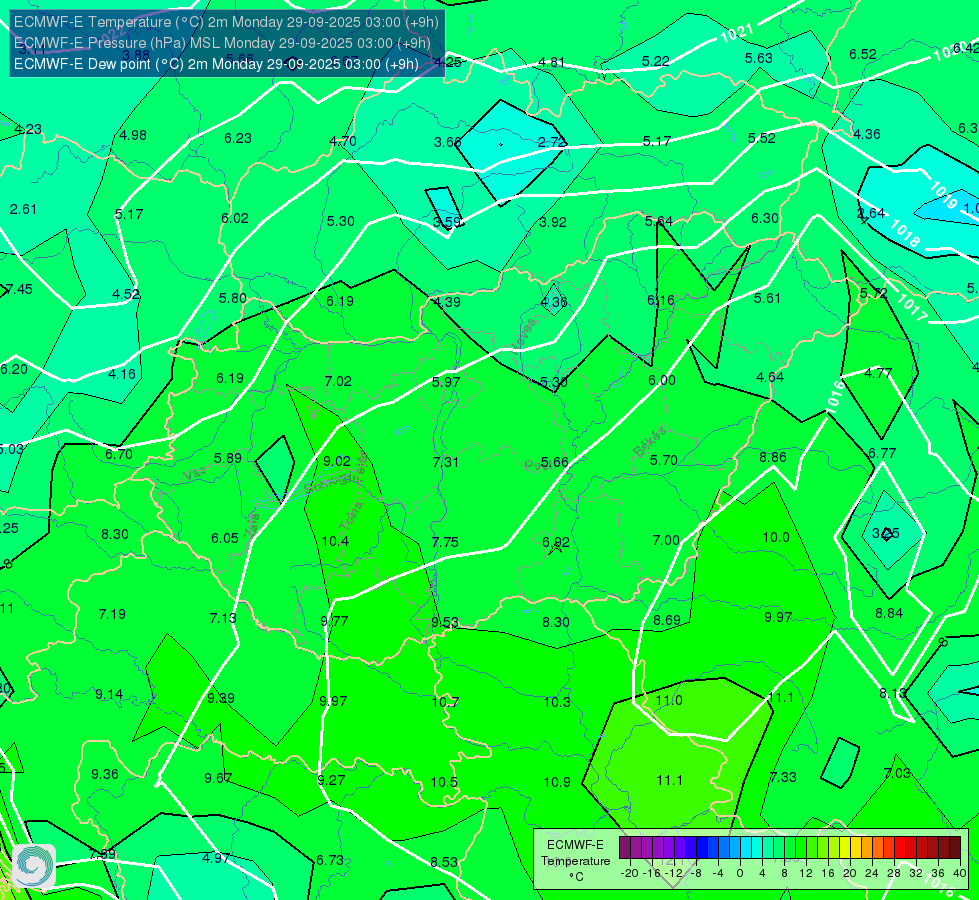Click the 4.98 dew point value

pyautogui.click(x=133, y=136)
